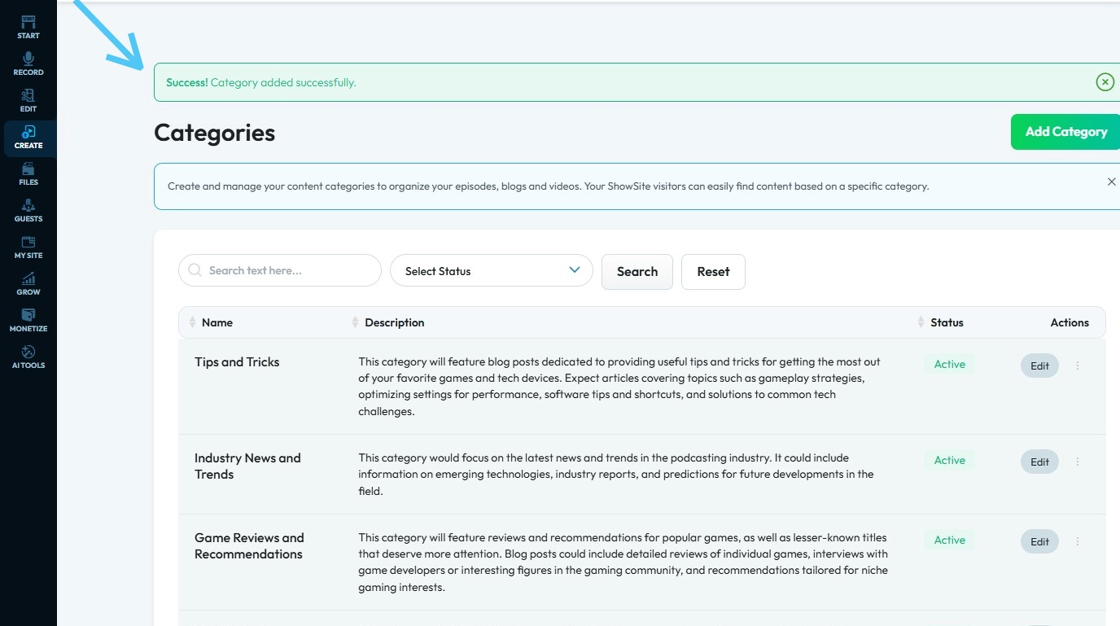Open the GROW analytics section
Viewport: 1120px width, 626px height.
tap(28, 284)
